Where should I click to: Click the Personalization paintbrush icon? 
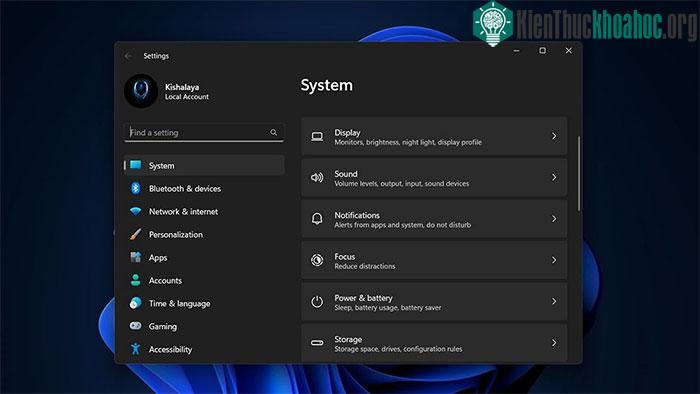136,234
